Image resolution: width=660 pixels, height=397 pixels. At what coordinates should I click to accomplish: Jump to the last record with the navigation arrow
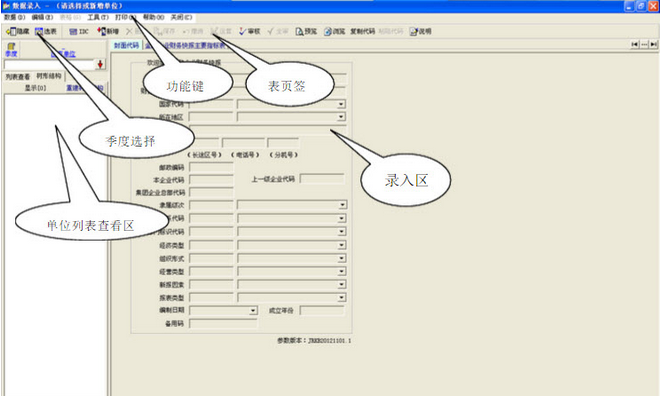(x=653, y=44)
